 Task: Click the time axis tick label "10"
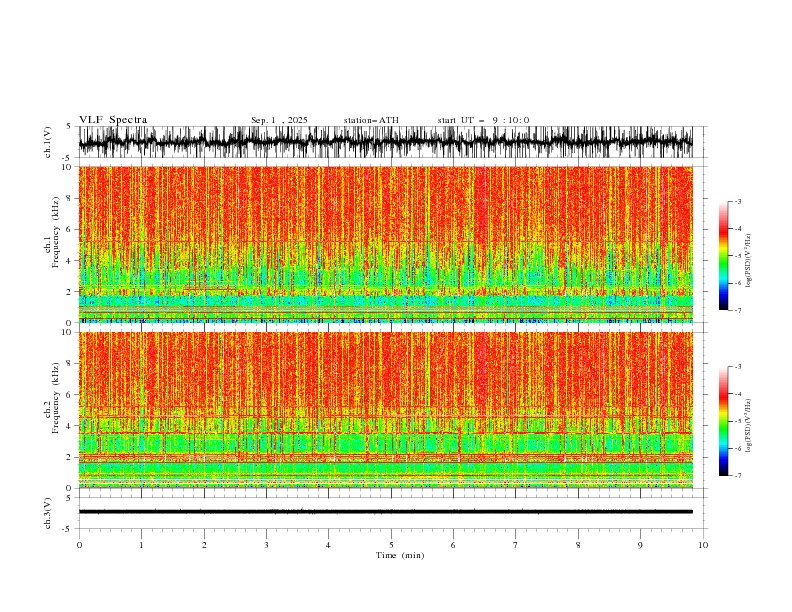coord(703,545)
